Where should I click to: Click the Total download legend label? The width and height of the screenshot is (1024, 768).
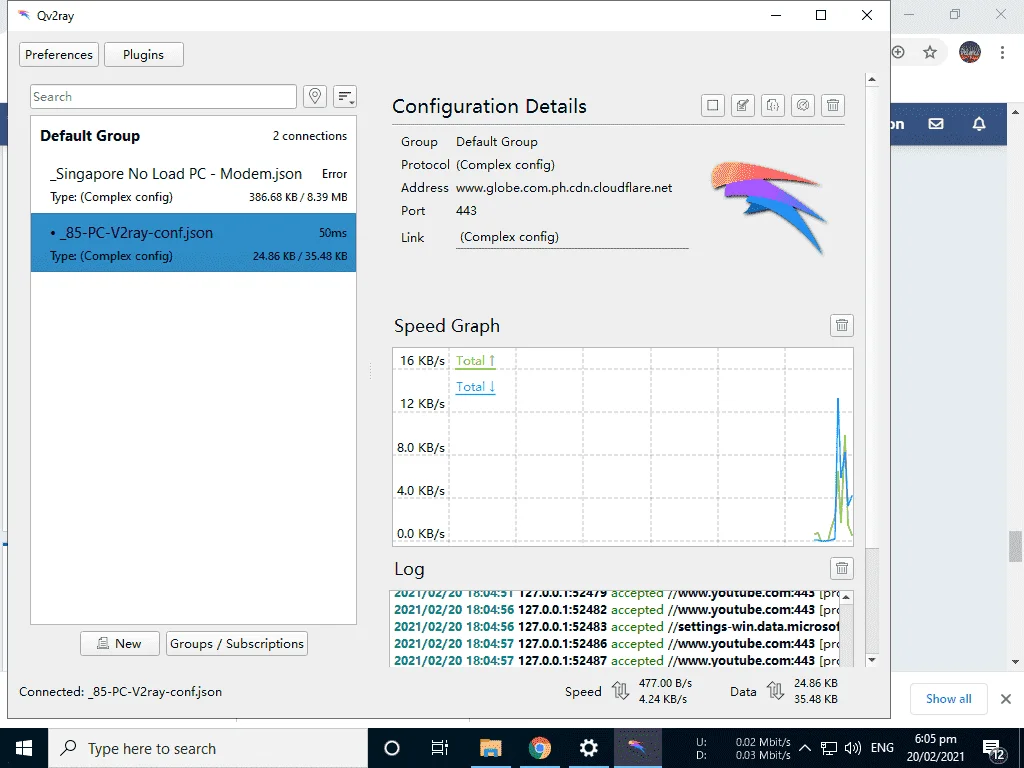[475, 387]
